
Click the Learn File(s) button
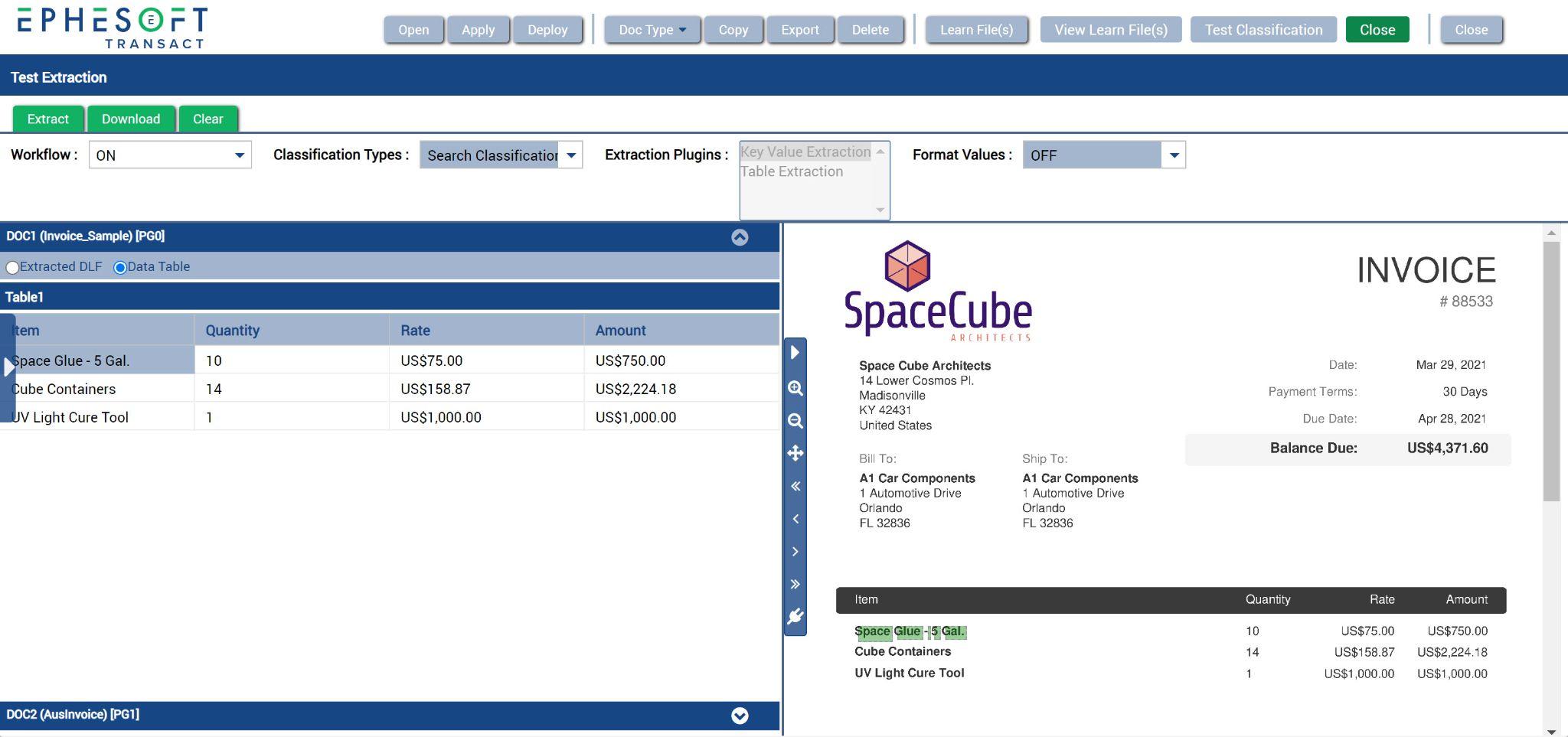coord(977,30)
